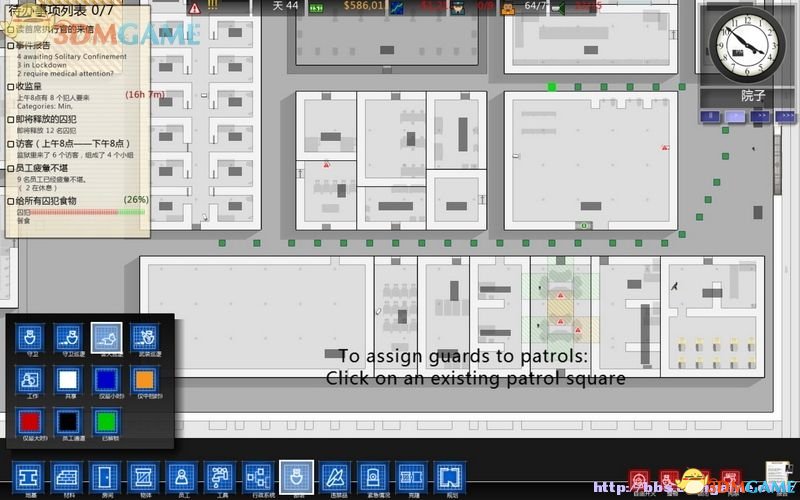Pick the blue minimum security zone swatch

107,380
